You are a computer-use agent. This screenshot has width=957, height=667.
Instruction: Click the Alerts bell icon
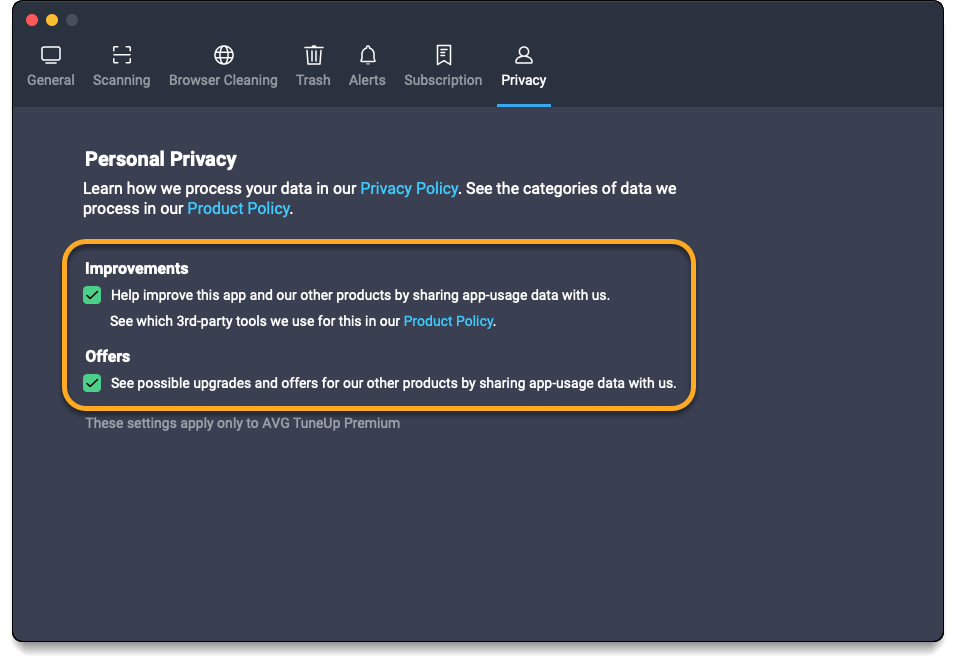(x=367, y=54)
